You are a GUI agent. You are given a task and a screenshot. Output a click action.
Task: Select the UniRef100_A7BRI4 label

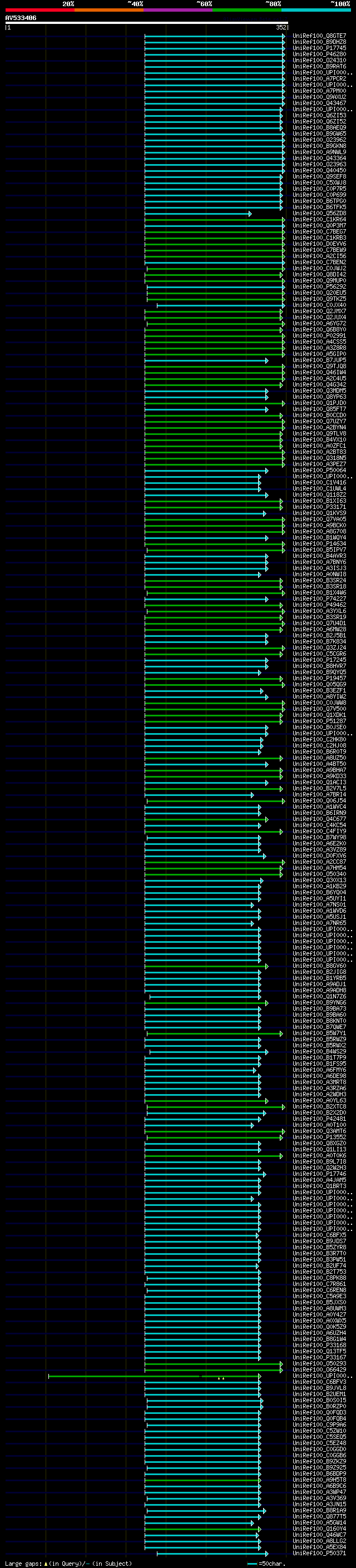coord(319,795)
